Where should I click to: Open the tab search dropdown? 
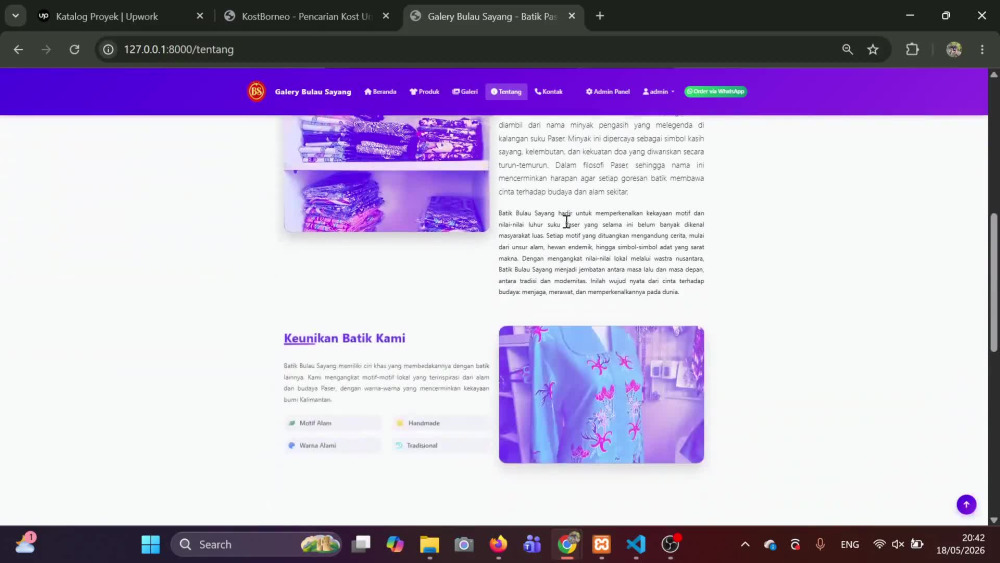[15, 16]
